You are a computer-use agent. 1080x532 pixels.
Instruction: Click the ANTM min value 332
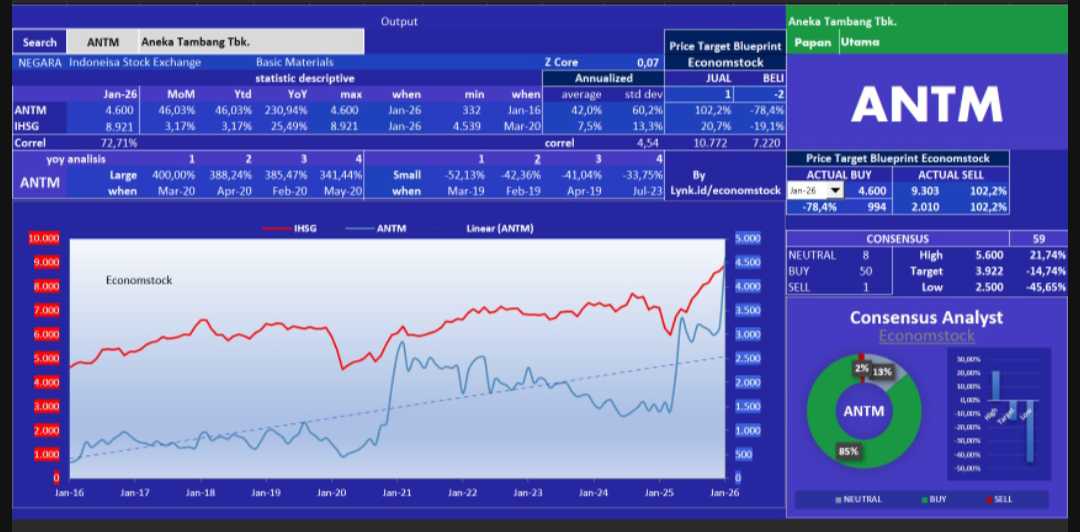[x=471, y=110]
